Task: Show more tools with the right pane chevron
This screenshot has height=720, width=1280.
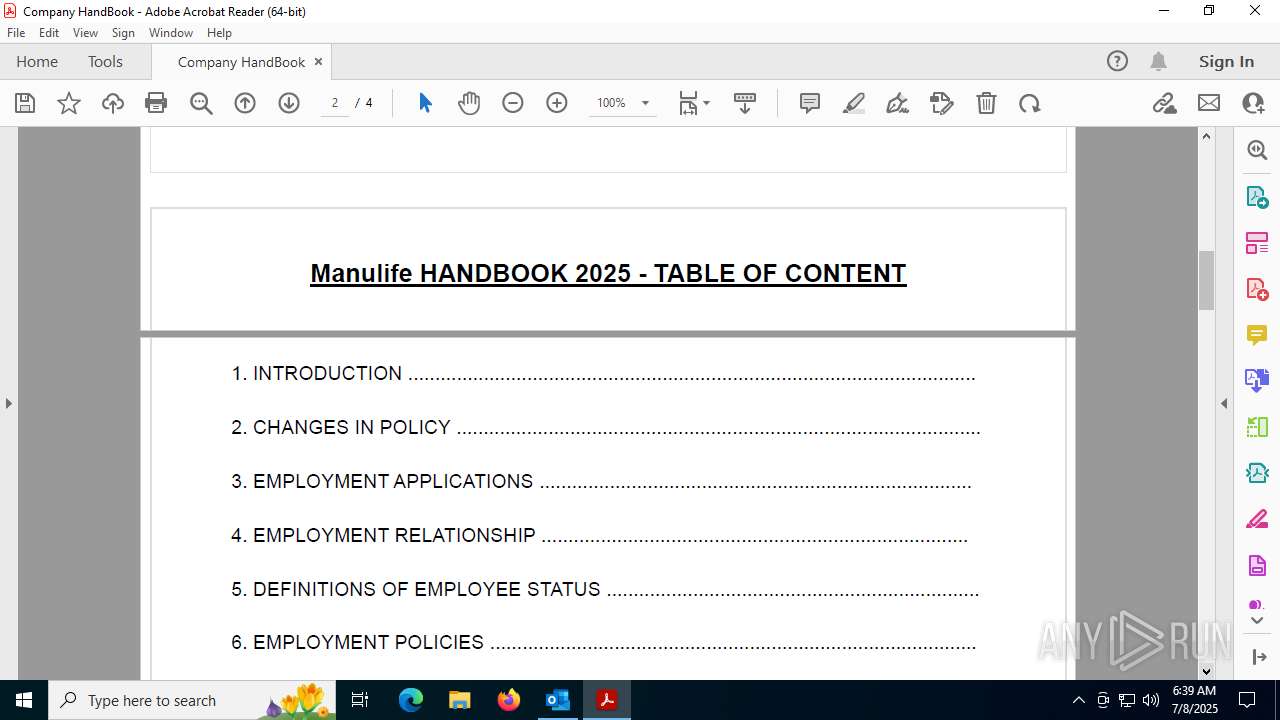Action: (1257, 621)
